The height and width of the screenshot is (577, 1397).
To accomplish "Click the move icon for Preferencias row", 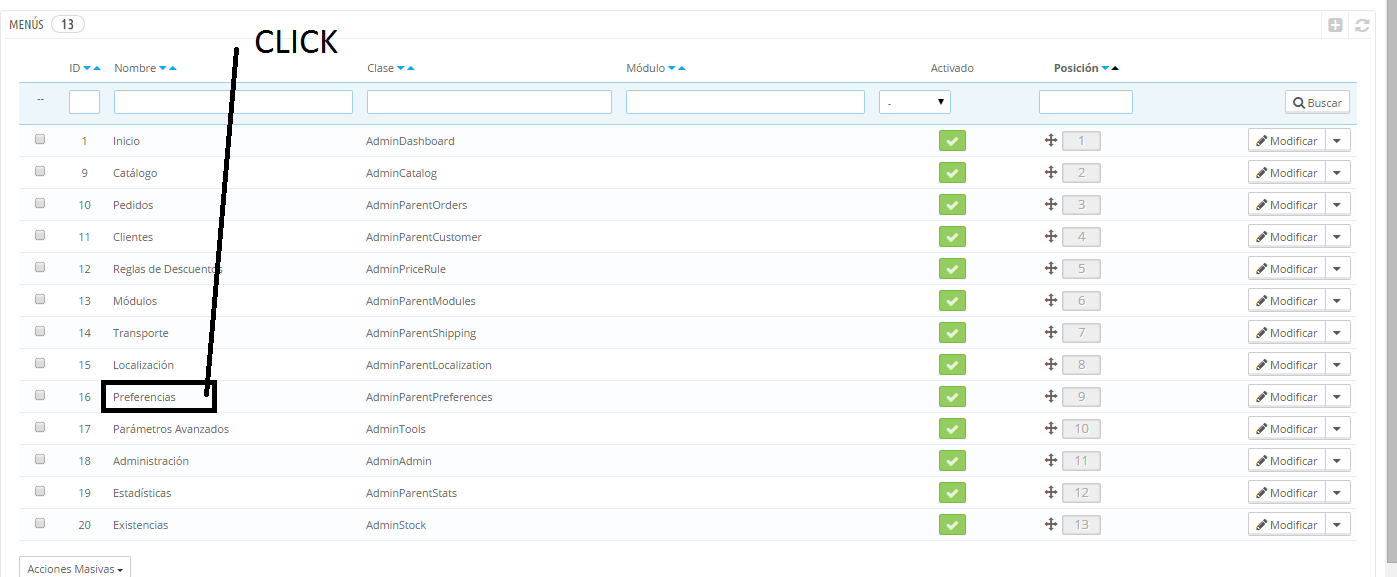I will [x=1051, y=397].
